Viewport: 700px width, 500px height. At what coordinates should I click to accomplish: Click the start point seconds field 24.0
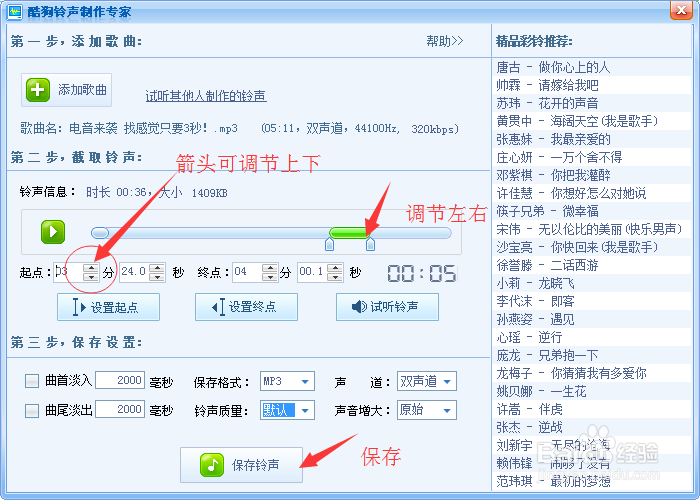tap(134, 272)
